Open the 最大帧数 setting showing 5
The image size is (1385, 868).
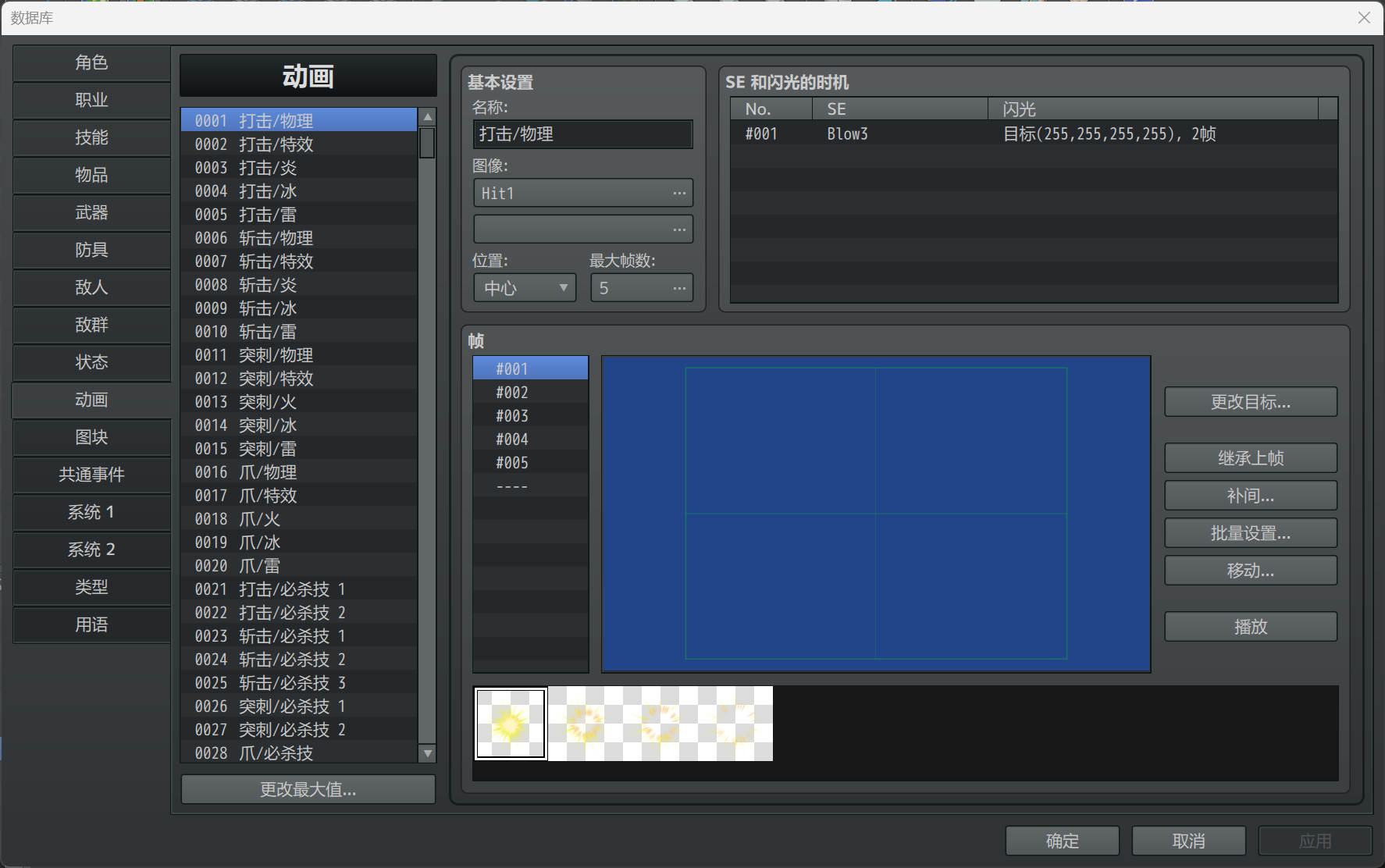(642, 288)
